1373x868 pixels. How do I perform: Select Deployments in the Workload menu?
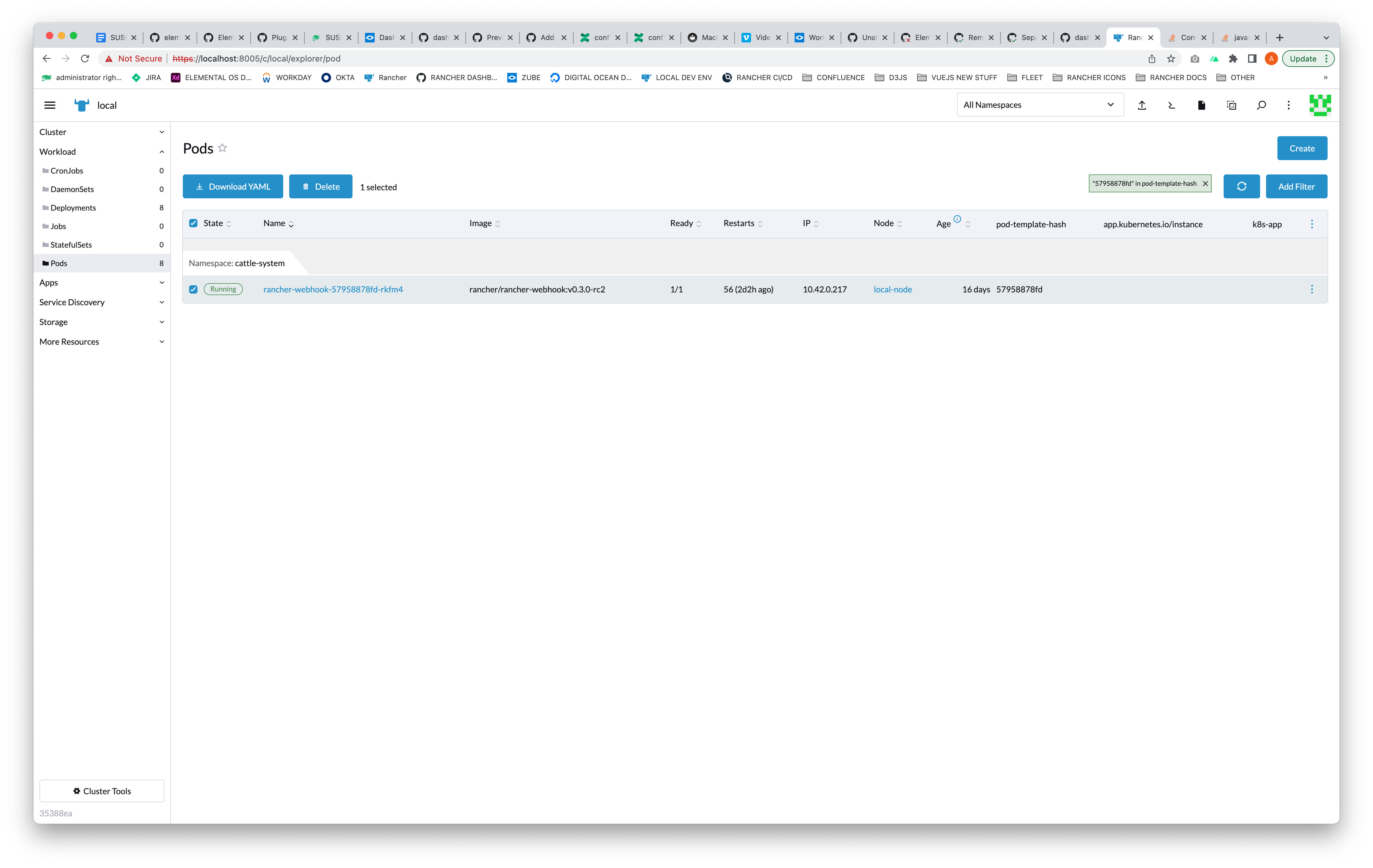point(73,208)
